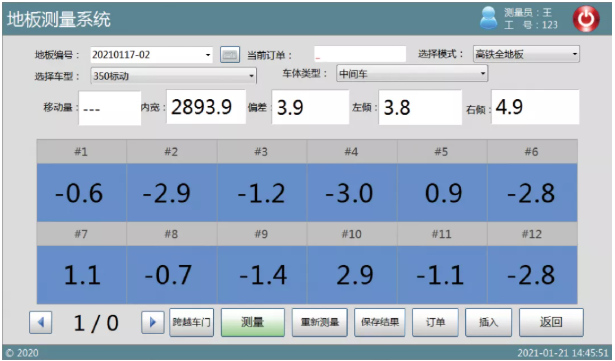Click the 保存结果 button

380,323
